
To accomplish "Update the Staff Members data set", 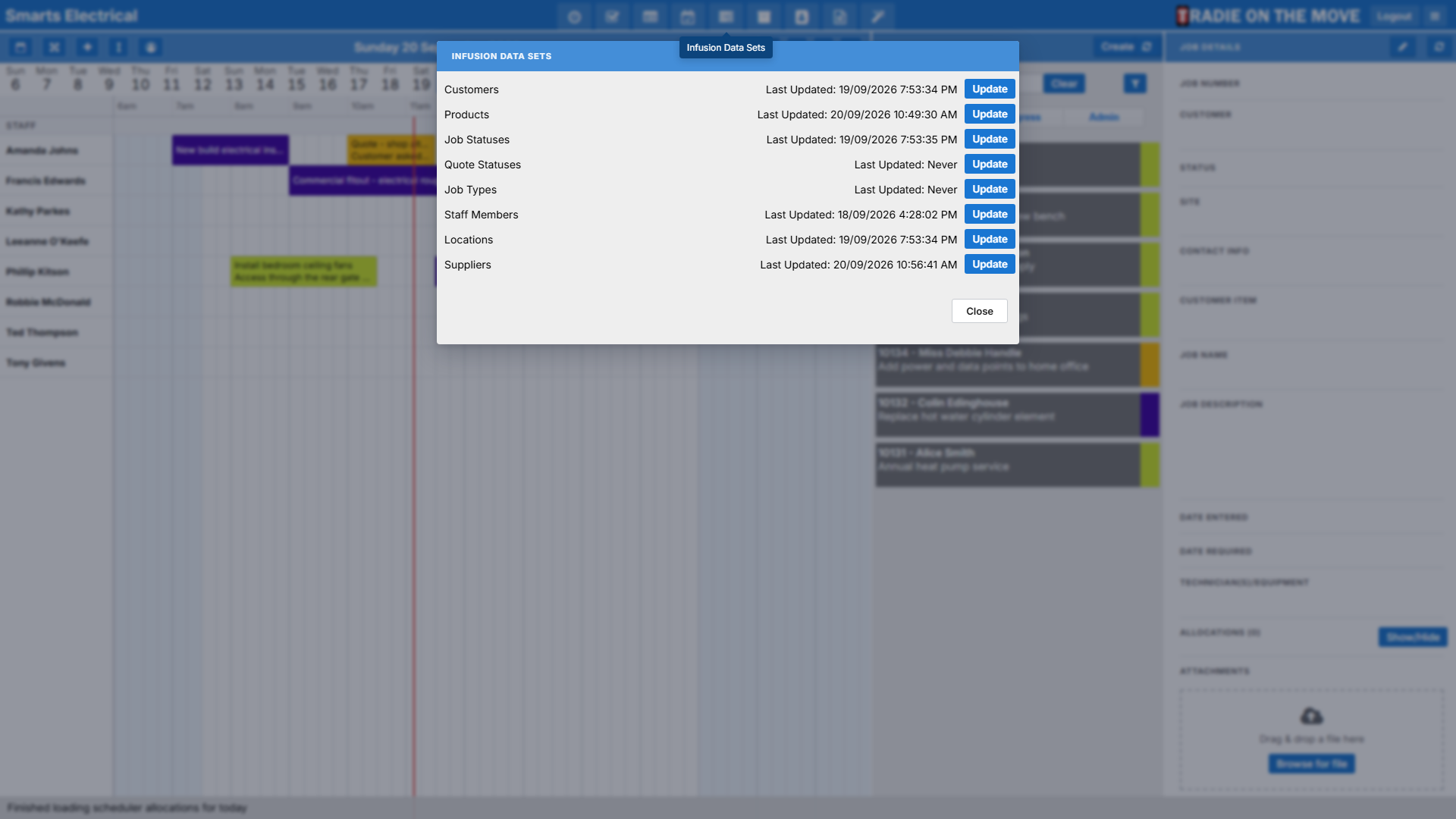I will (990, 214).
